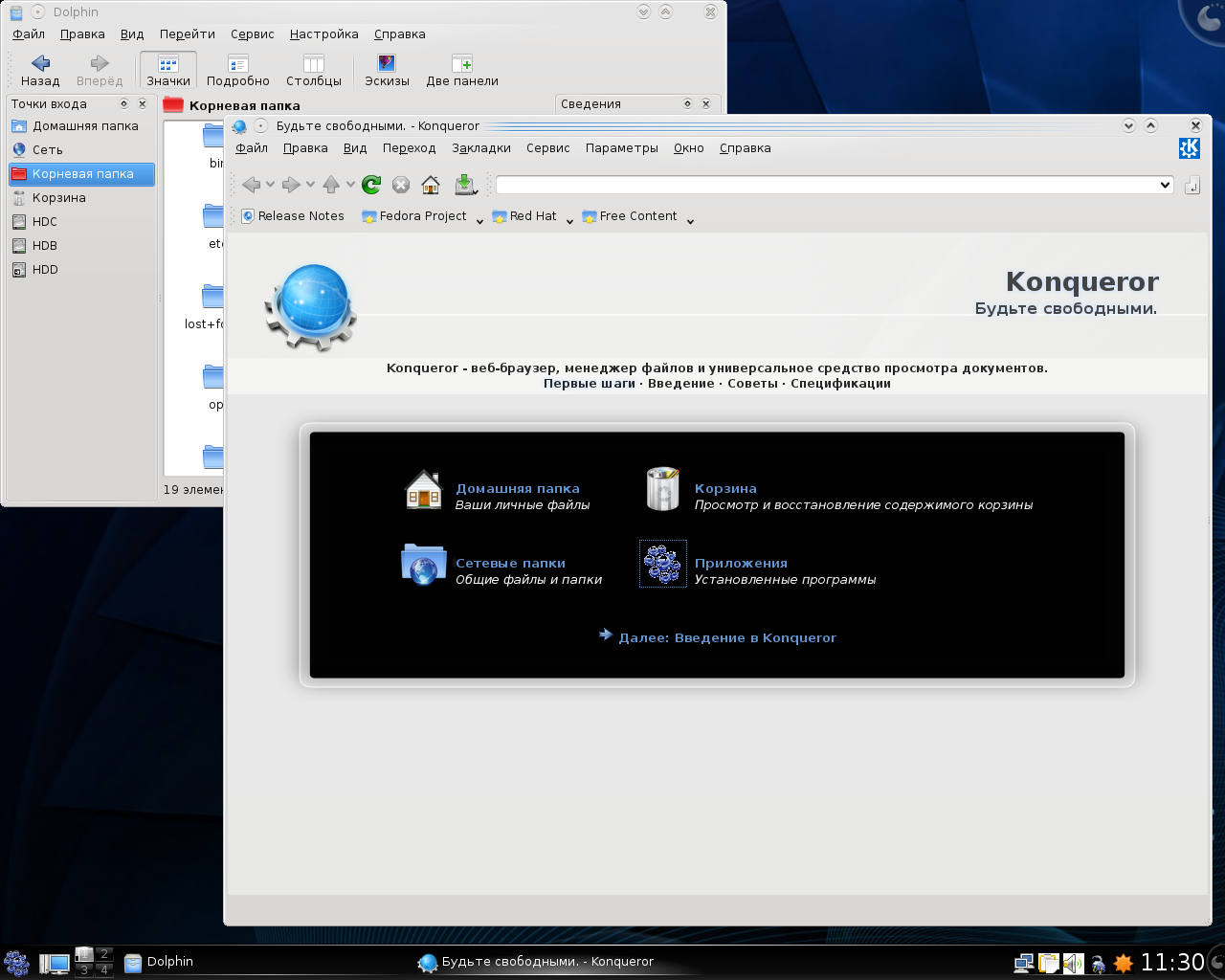Open the Сетевые папки globe folder icon
Image resolution: width=1225 pixels, height=980 pixels.
pos(424,564)
